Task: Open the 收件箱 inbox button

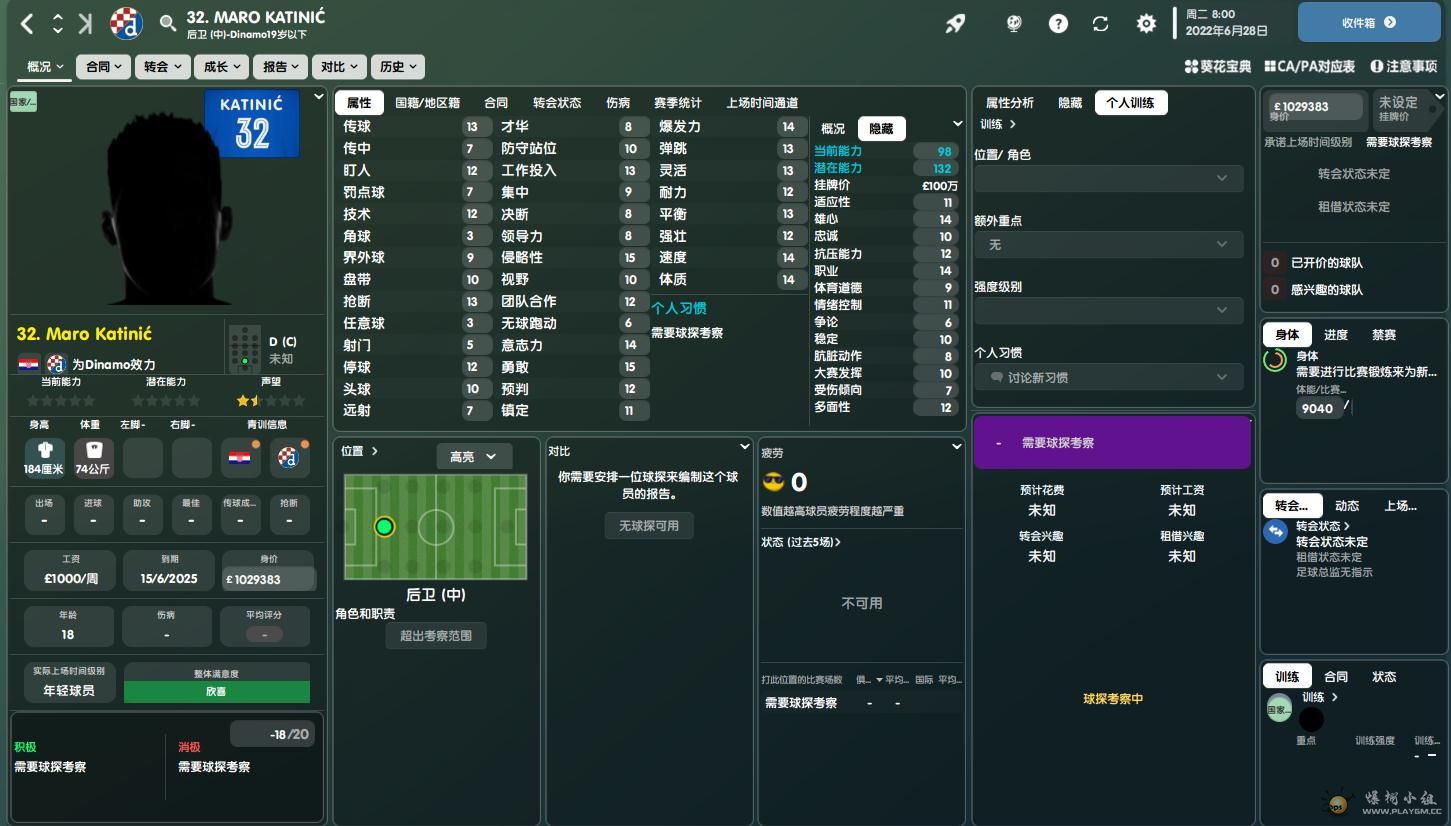Action: (1369, 22)
